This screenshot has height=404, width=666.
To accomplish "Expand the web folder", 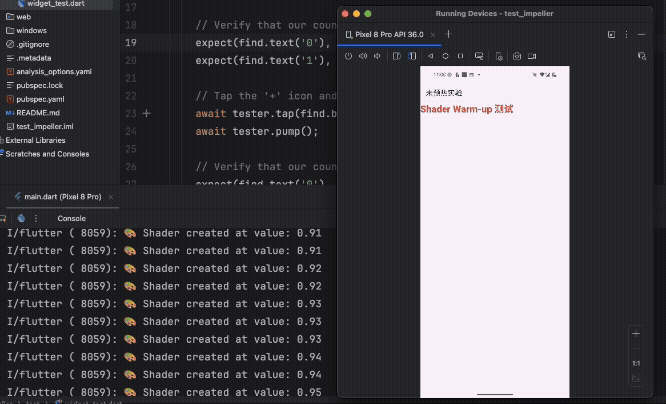I will point(19,17).
